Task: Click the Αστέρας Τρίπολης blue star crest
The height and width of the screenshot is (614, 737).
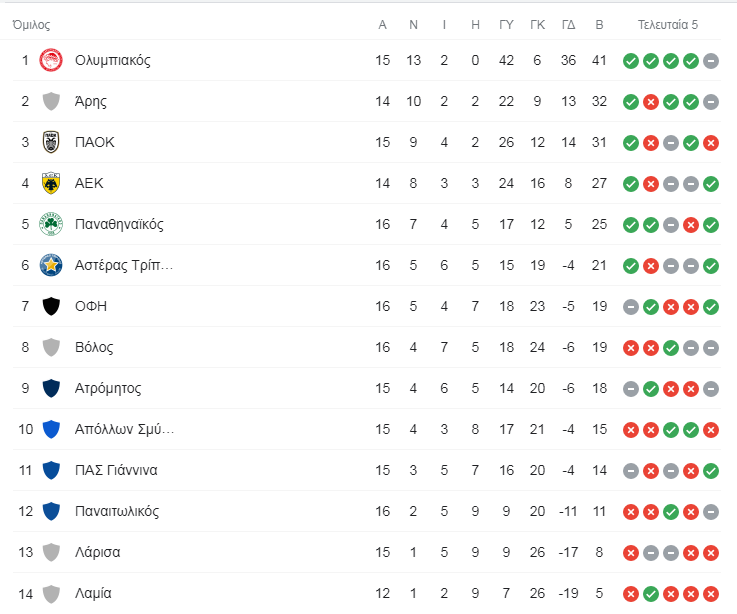Action: coord(51,265)
